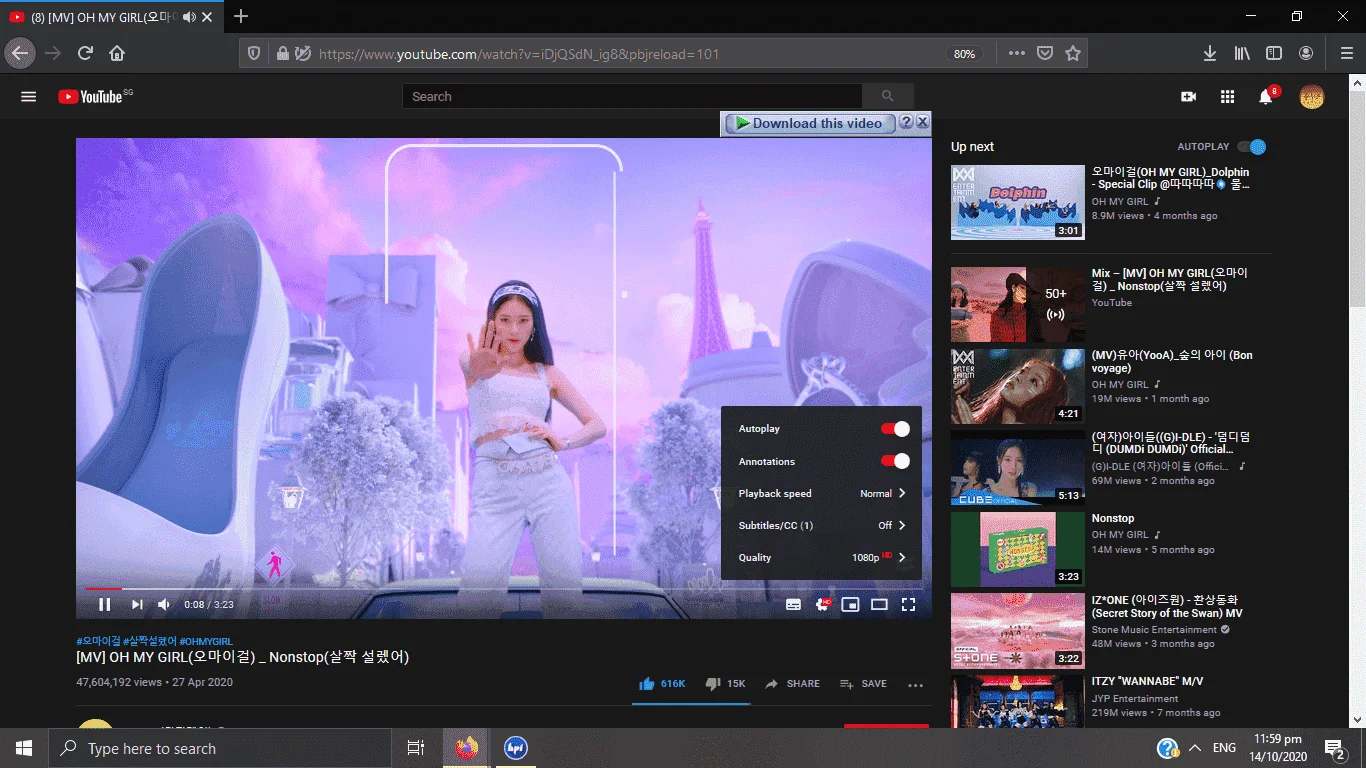Show hidden system tray icons

click(x=1194, y=748)
